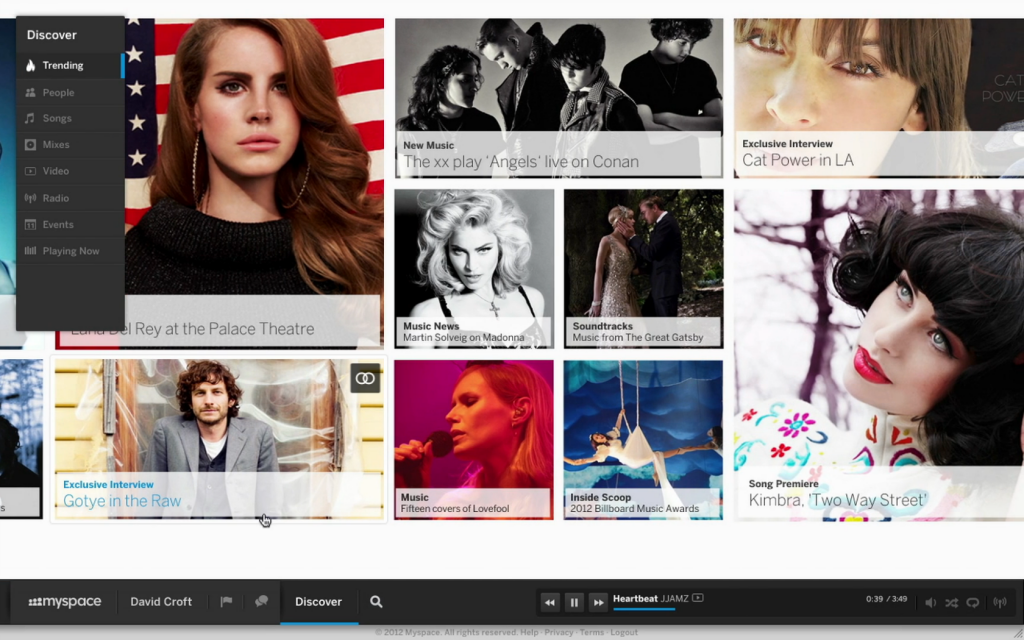
Task: Click the play-screen icon beside Video
Action: [30, 171]
